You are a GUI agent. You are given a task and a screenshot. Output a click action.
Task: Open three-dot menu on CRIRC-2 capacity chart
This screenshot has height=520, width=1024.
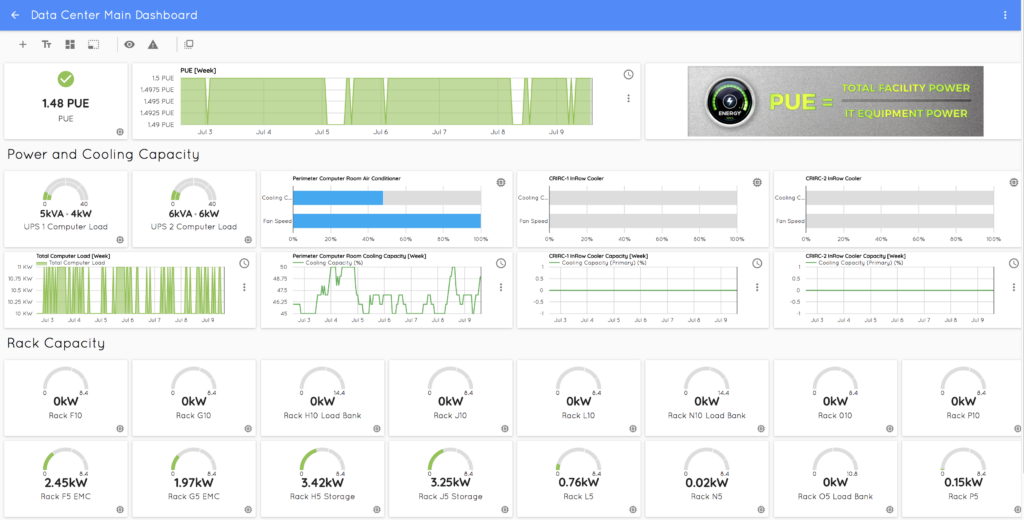pos(1013,287)
